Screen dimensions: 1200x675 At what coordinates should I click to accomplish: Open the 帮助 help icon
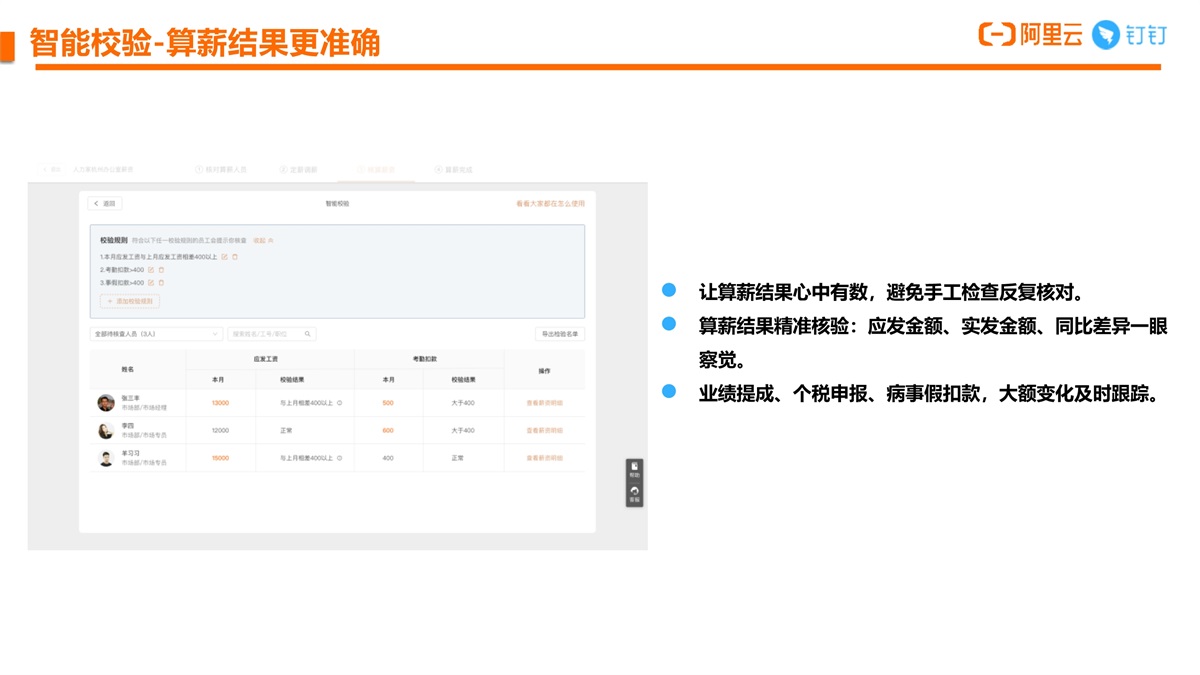pyautogui.click(x=634, y=469)
